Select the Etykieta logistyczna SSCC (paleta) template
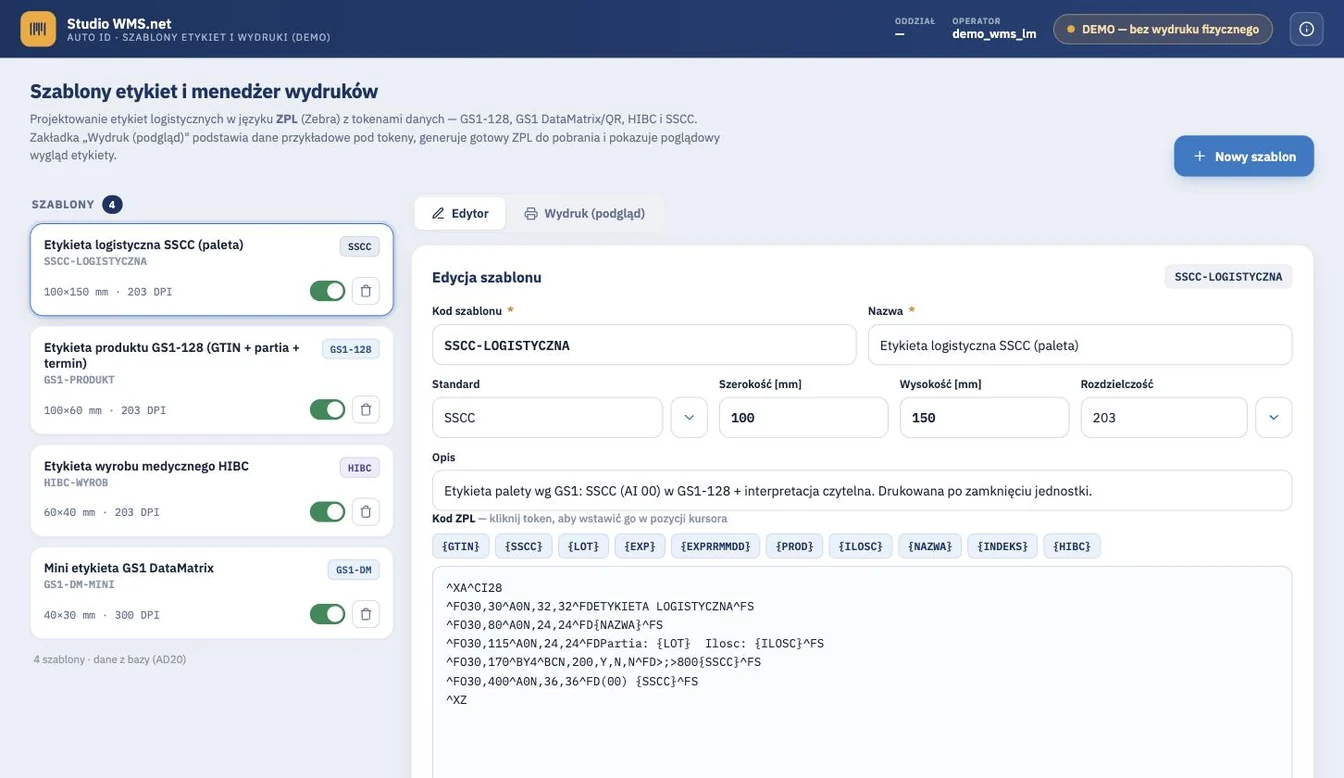This screenshot has height=778, width=1344. (212, 269)
